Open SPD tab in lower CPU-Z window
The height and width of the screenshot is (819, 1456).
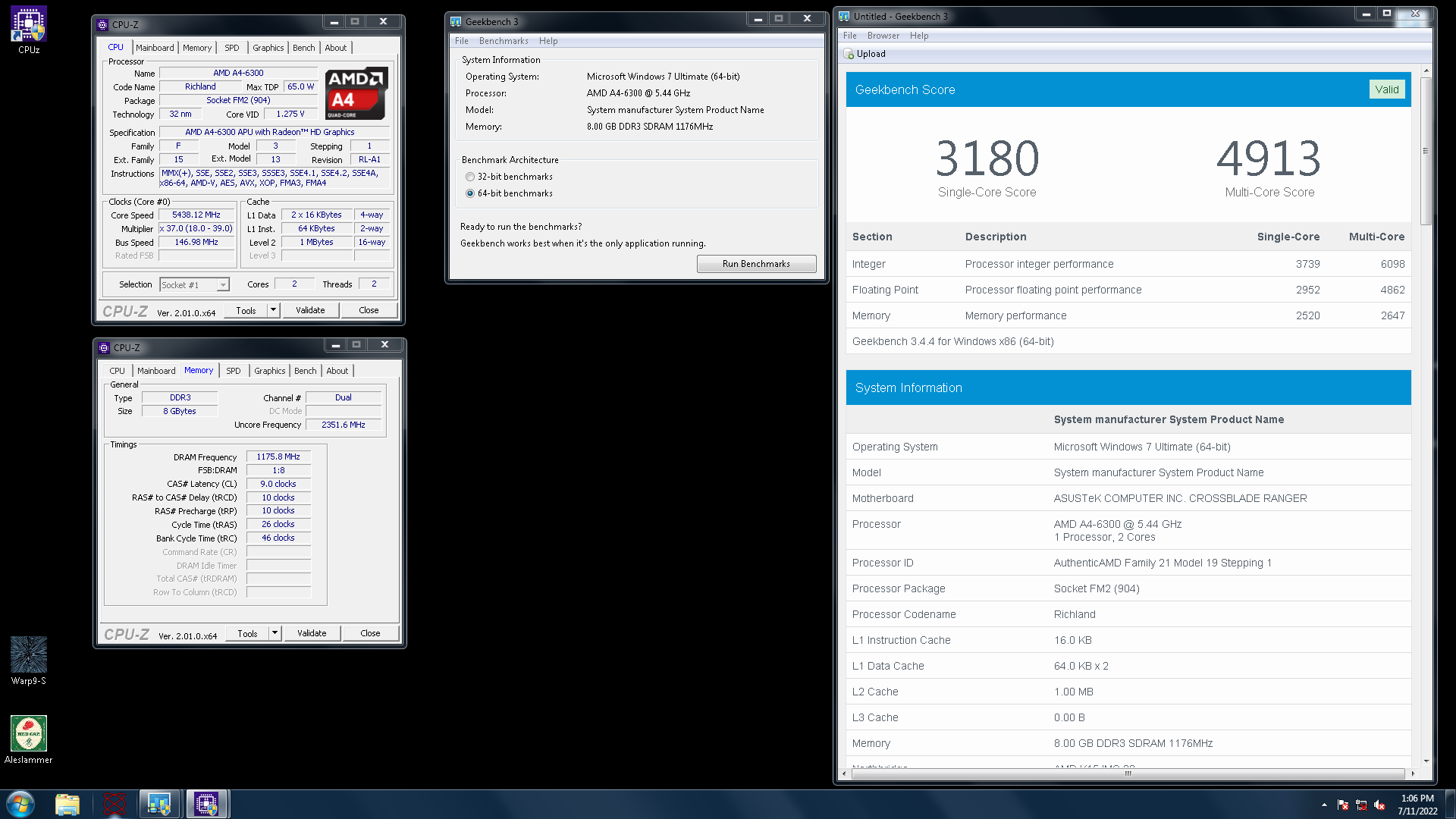[x=234, y=371]
